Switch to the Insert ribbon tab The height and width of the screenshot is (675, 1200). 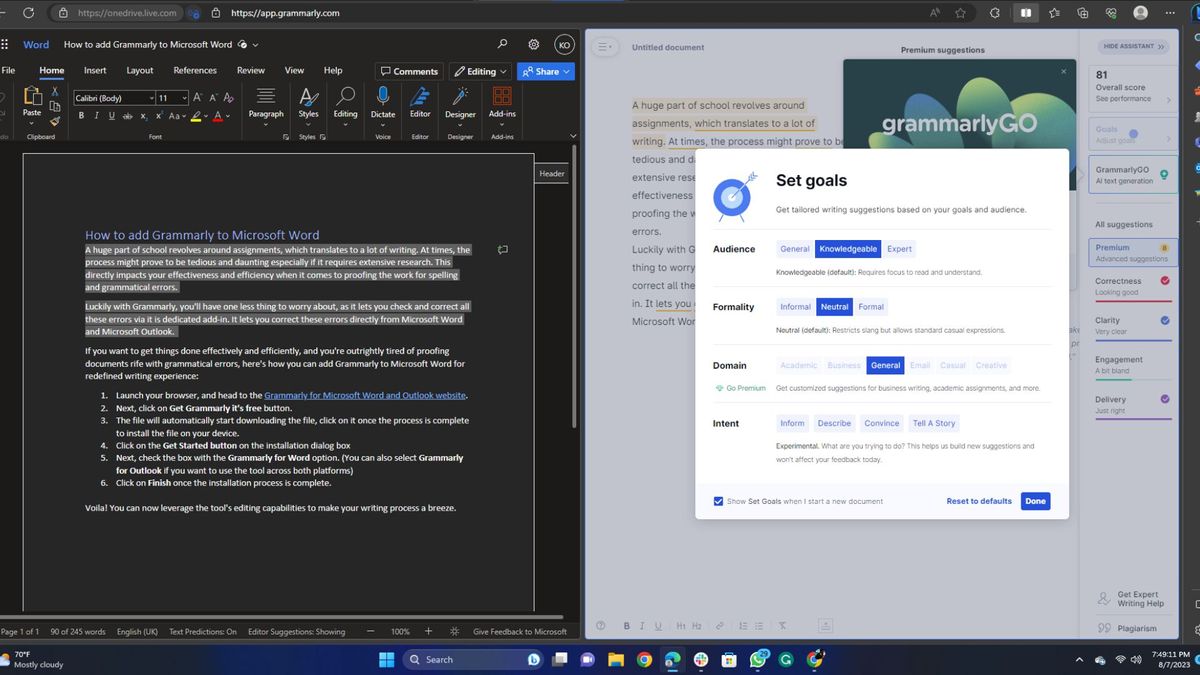(x=94, y=70)
